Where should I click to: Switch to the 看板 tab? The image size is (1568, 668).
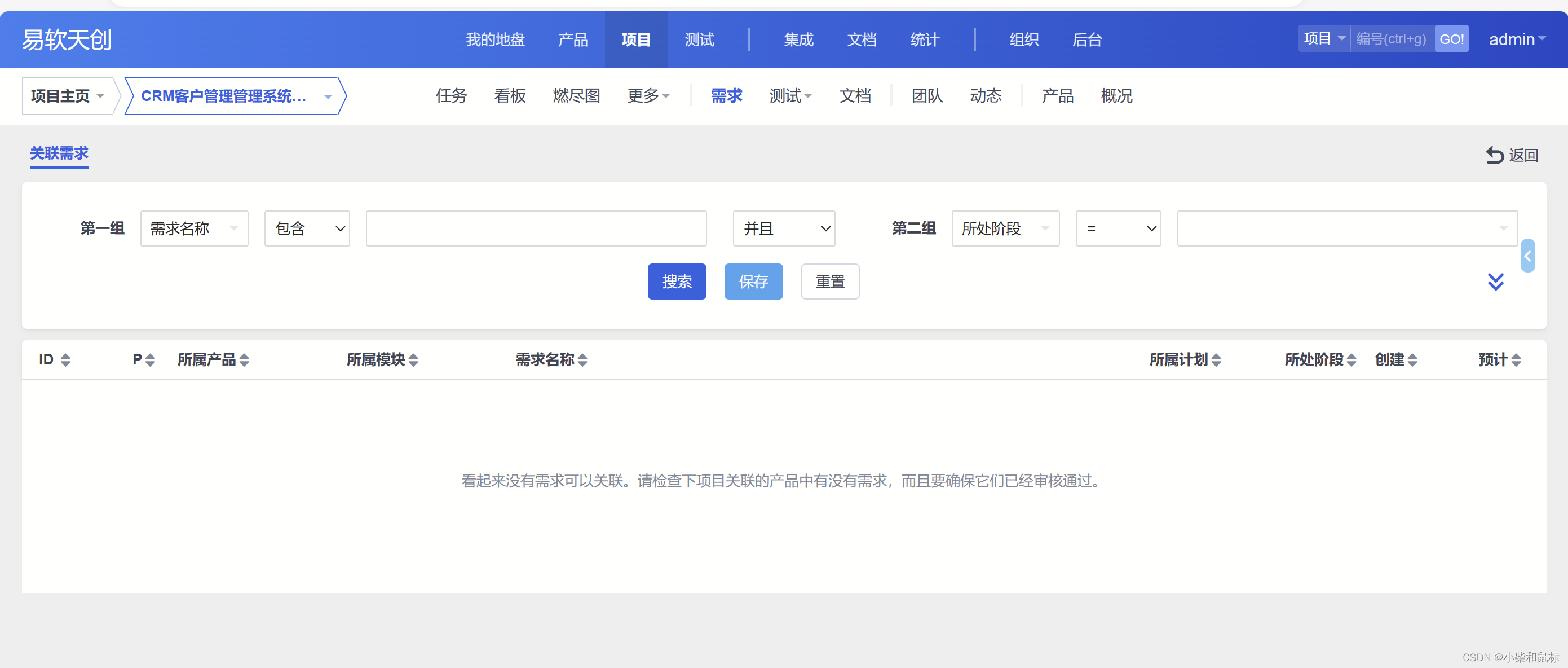510,96
